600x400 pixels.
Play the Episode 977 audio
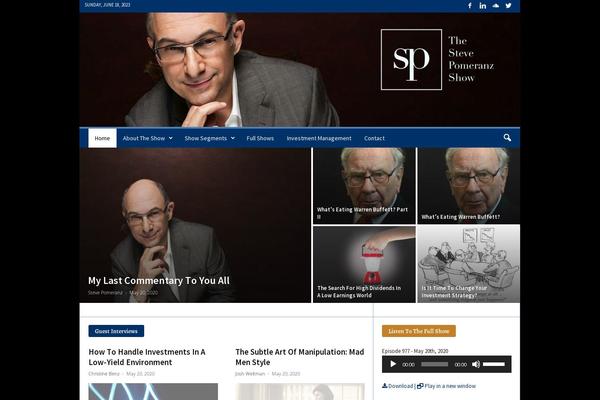[393, 364]
